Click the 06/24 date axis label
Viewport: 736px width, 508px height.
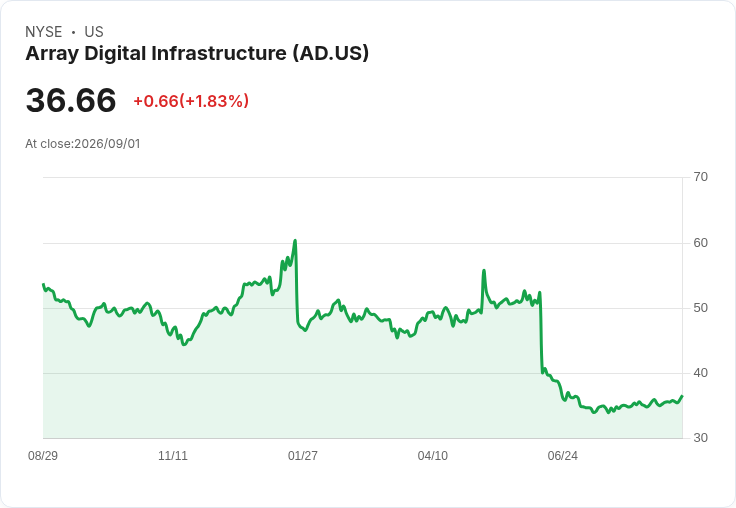(563, 455)
